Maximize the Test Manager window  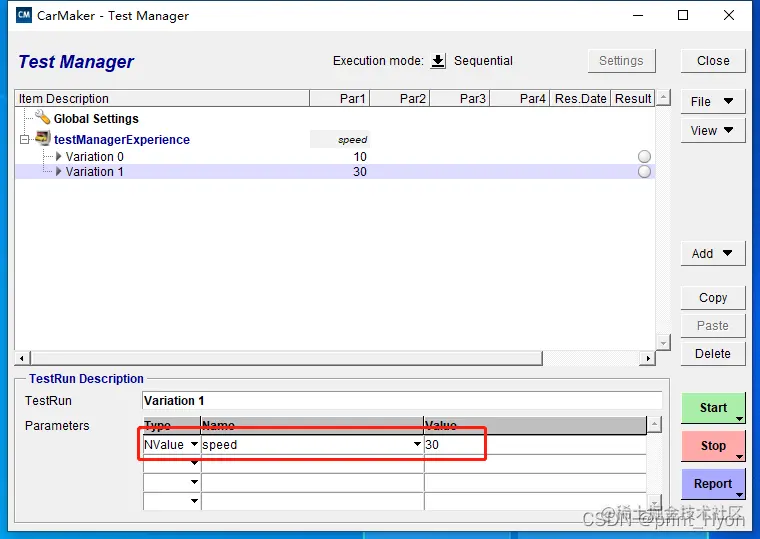coord(683,16)
